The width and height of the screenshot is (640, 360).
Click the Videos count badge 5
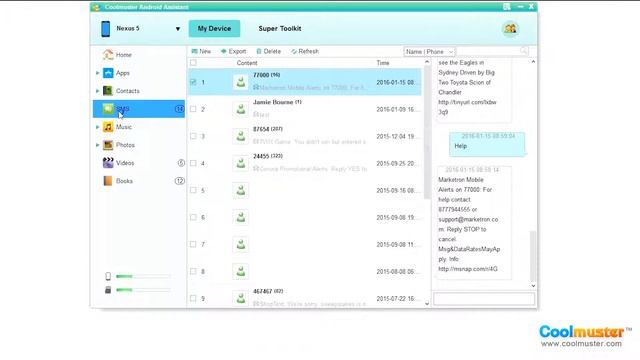(x=181, y=163)
